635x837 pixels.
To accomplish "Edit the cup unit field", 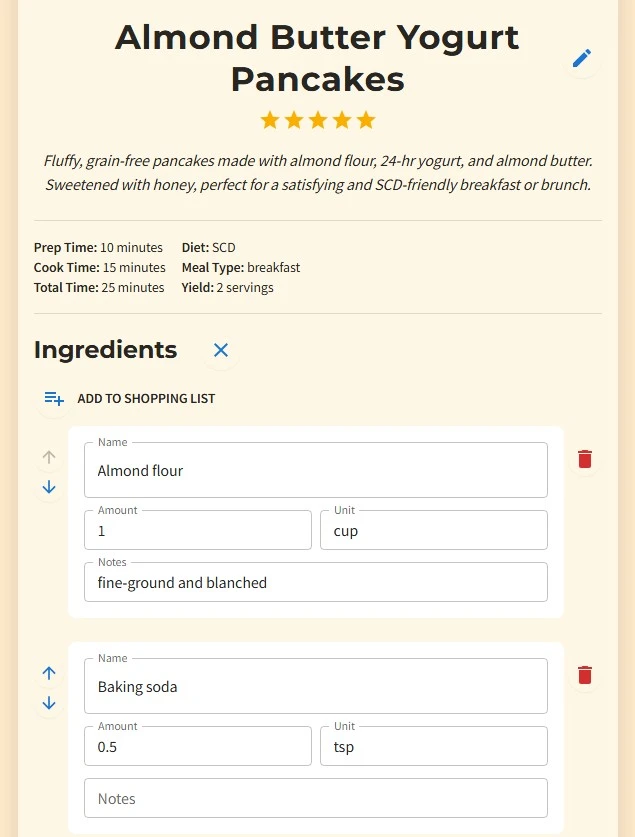I will click(433, 530).
